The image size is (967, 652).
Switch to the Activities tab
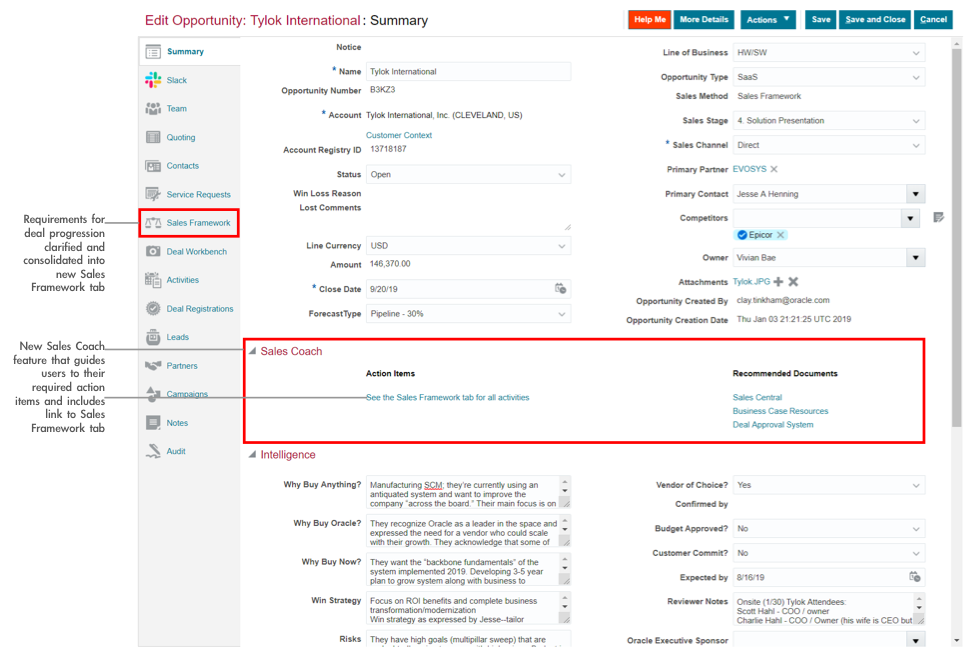189,279
